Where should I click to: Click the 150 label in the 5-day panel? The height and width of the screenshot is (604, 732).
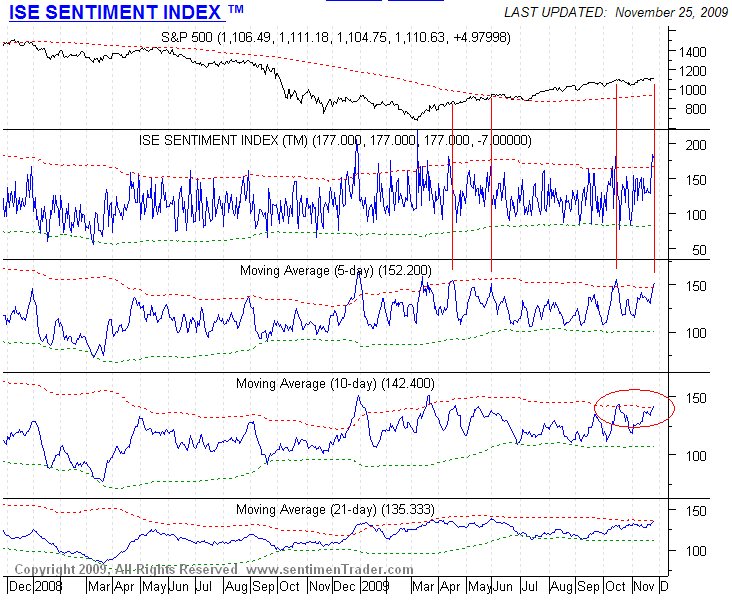click(x=696, y=286)
